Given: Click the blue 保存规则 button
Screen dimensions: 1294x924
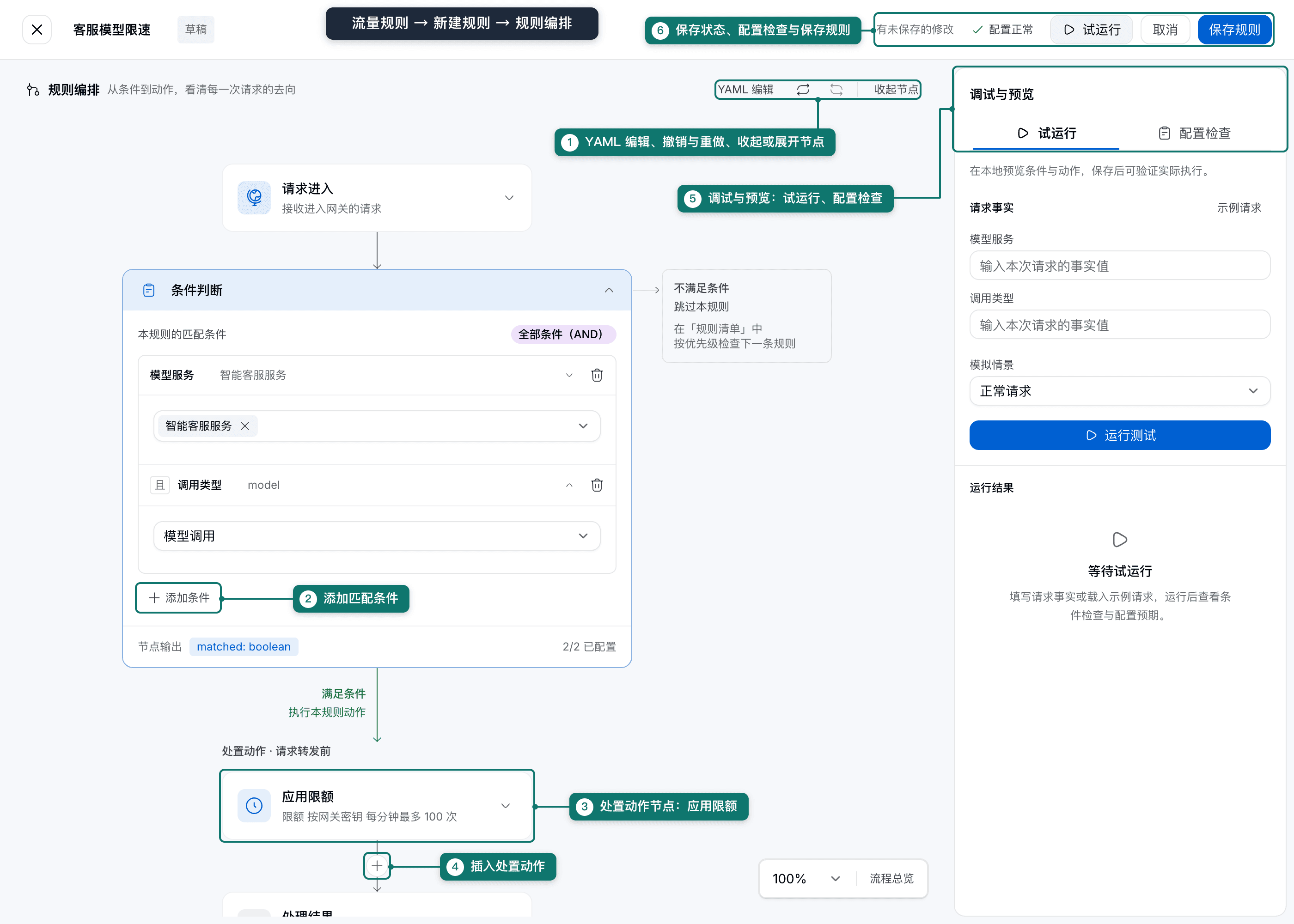Looking at the screenshot, I should point(1234,30).
